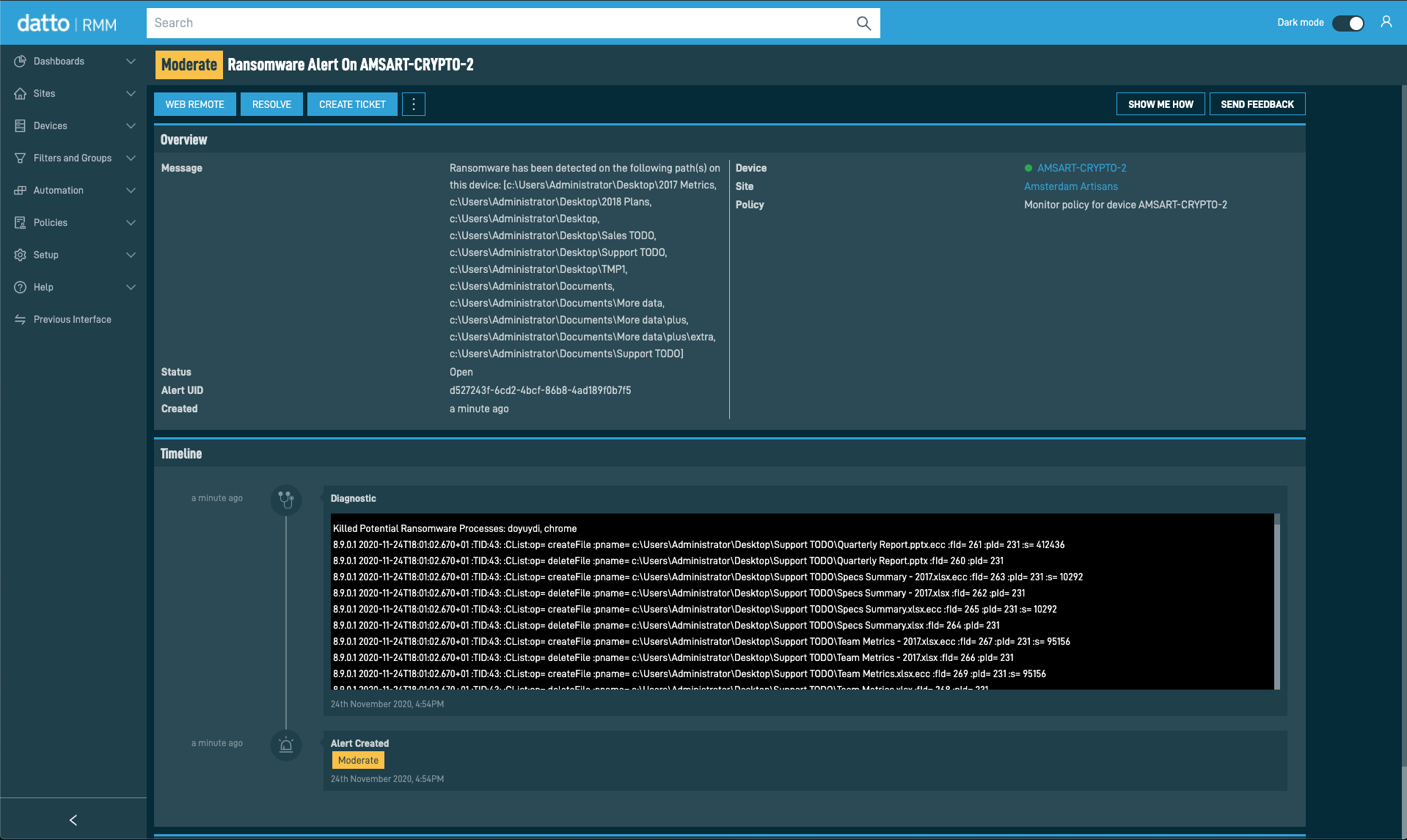
Task: Click the Devices sidebar icon
Action: [x=21, y=125]
